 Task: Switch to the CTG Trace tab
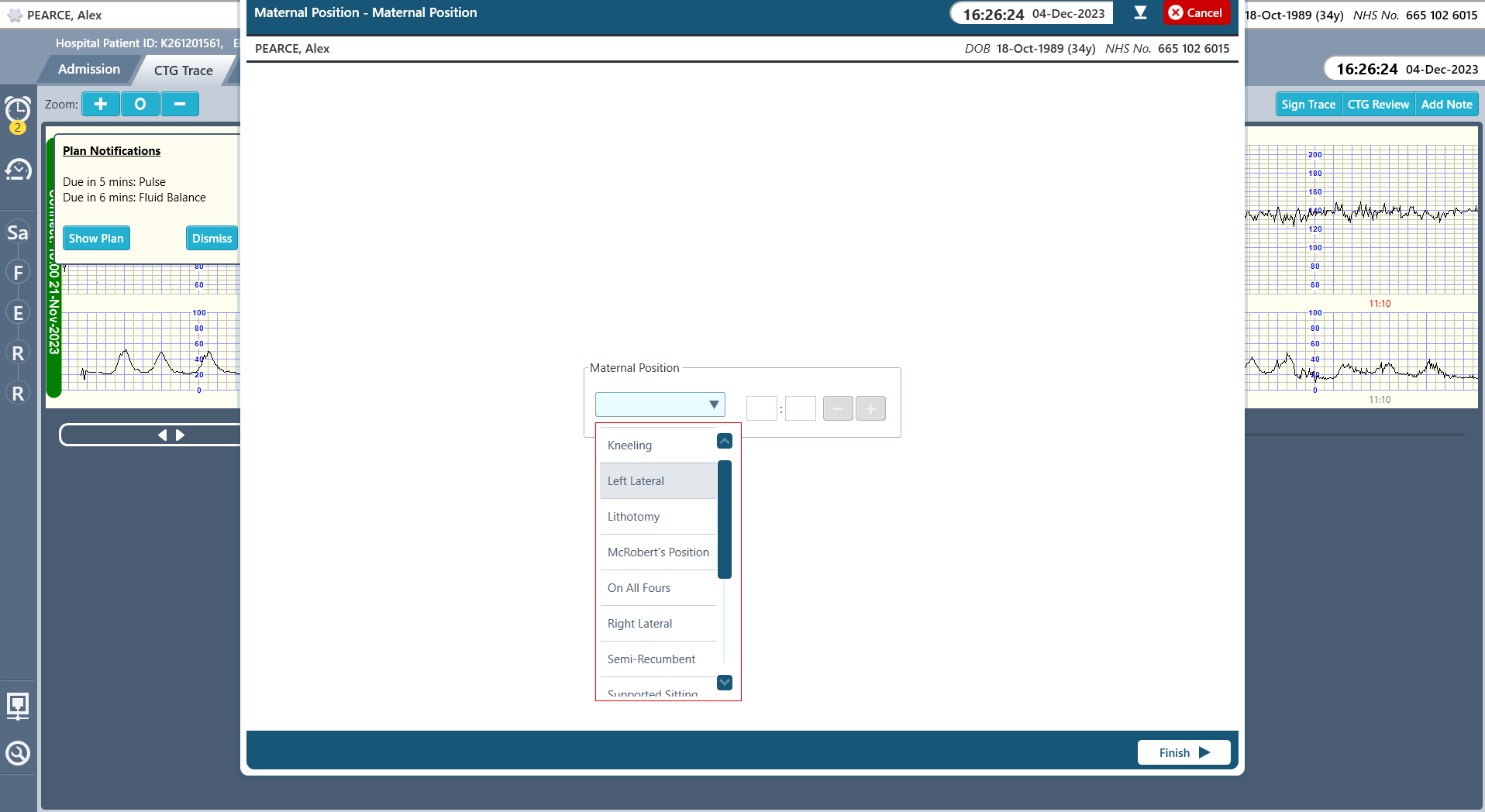pyautogui.click(x=184, y=71)
